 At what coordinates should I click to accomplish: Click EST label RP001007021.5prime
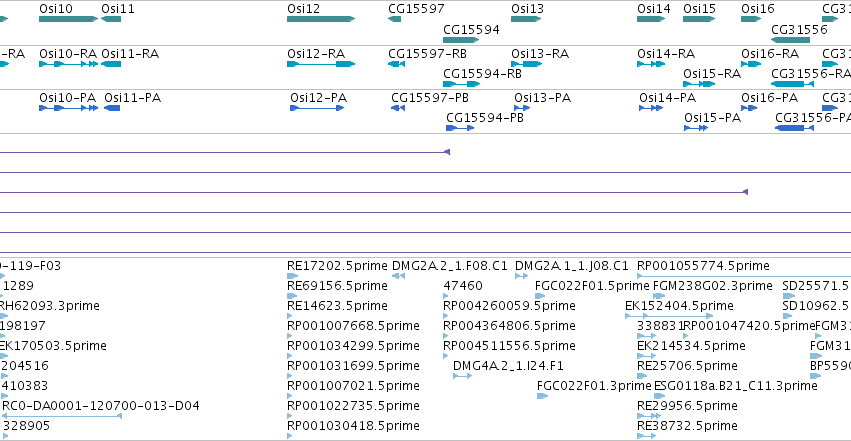point(353,386)
